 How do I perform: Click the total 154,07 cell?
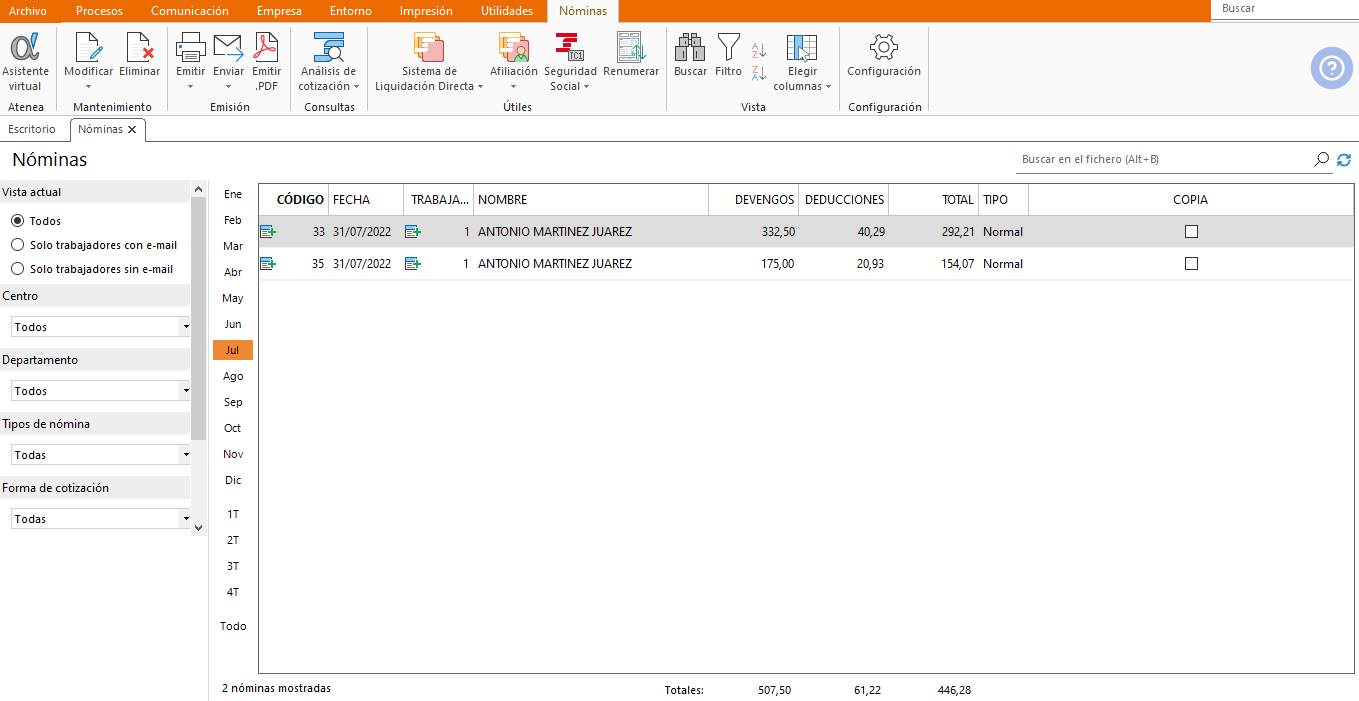[x=934, y=264]
